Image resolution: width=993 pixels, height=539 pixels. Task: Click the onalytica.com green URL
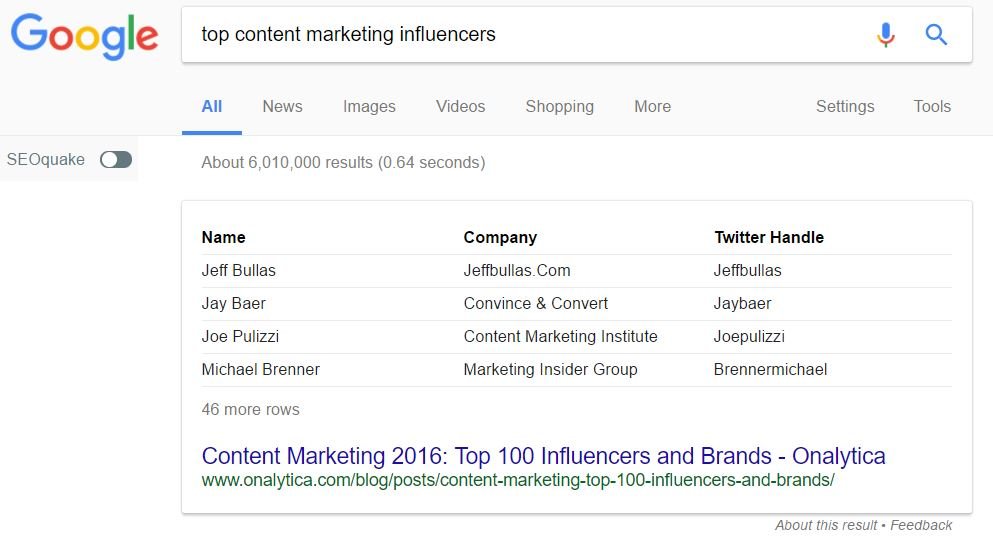point(518,480)
